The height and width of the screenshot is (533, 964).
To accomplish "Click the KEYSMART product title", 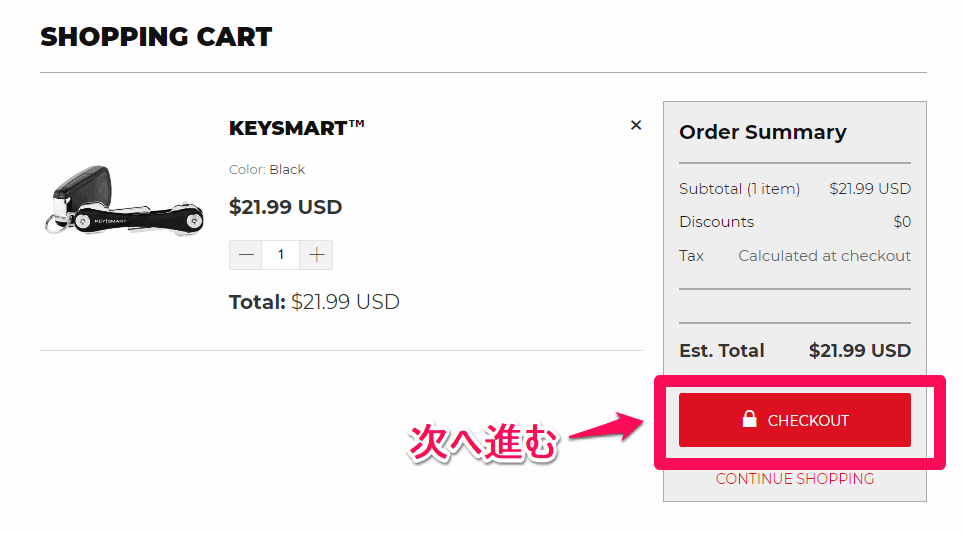I will (297, 128).
